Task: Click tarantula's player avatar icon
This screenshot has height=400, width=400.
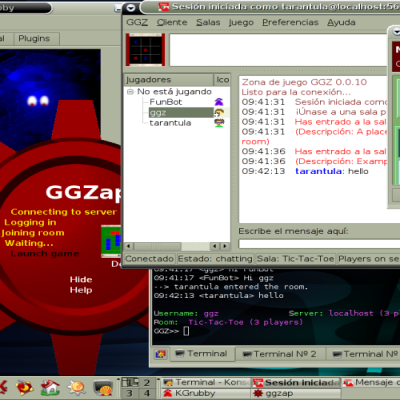Action: point(219,123)
